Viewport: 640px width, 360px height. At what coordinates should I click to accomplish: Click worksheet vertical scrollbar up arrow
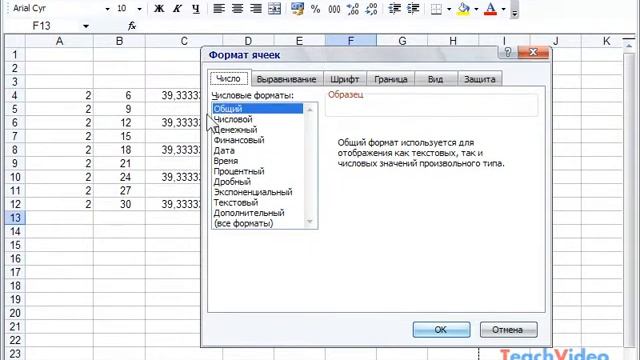click(629, 46)
